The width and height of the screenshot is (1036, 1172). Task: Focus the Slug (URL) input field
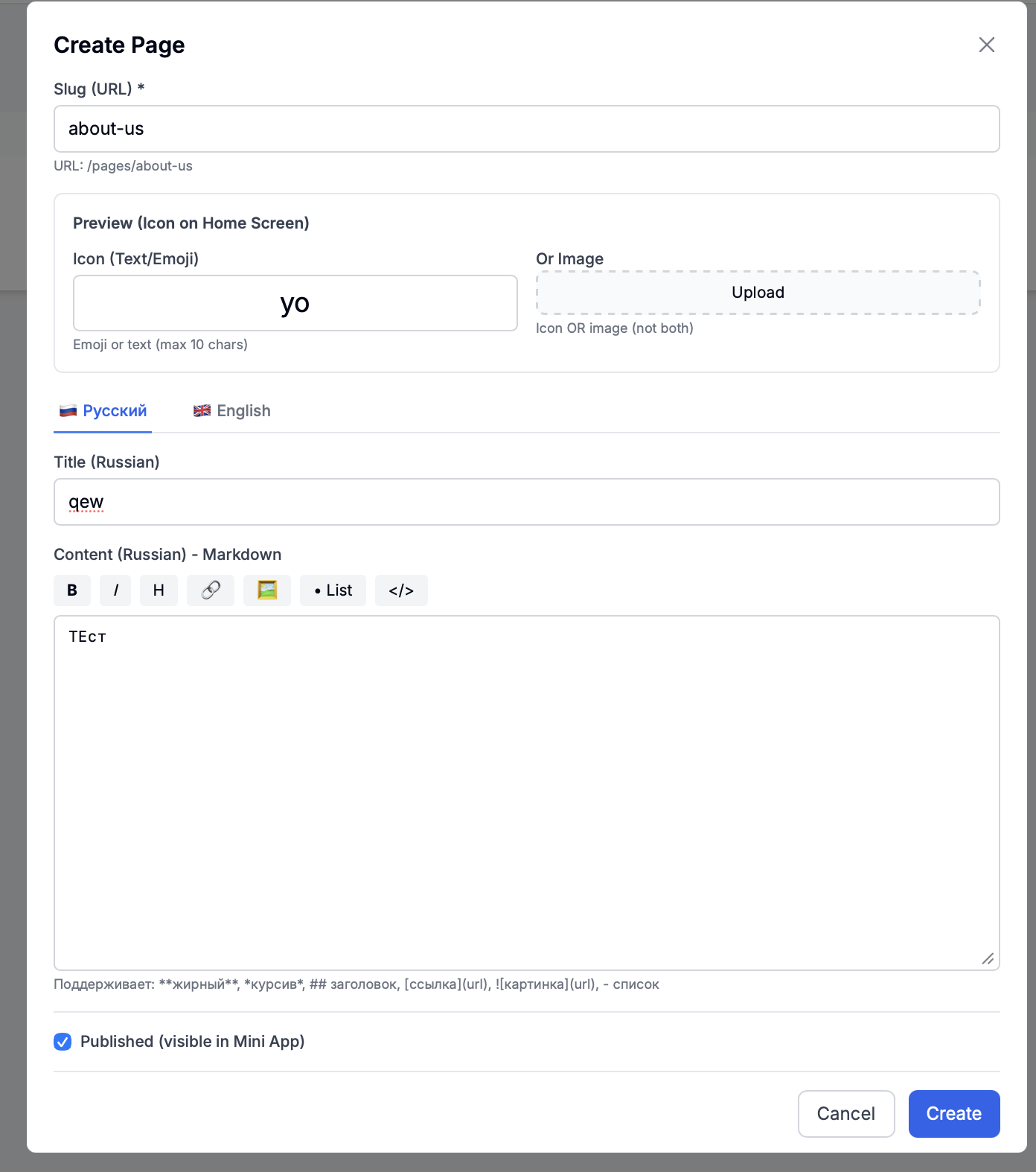526,129
